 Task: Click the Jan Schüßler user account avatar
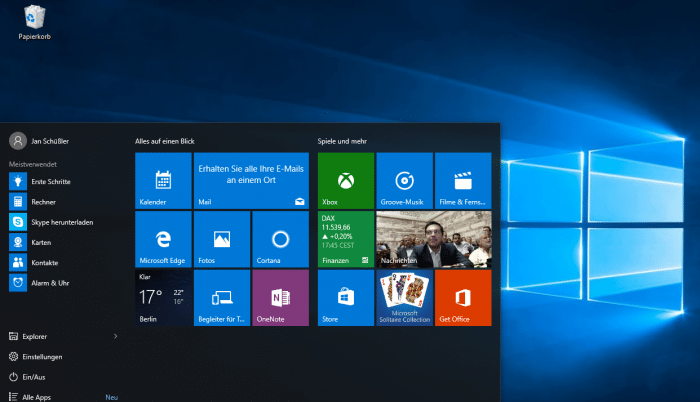point(18,141)
